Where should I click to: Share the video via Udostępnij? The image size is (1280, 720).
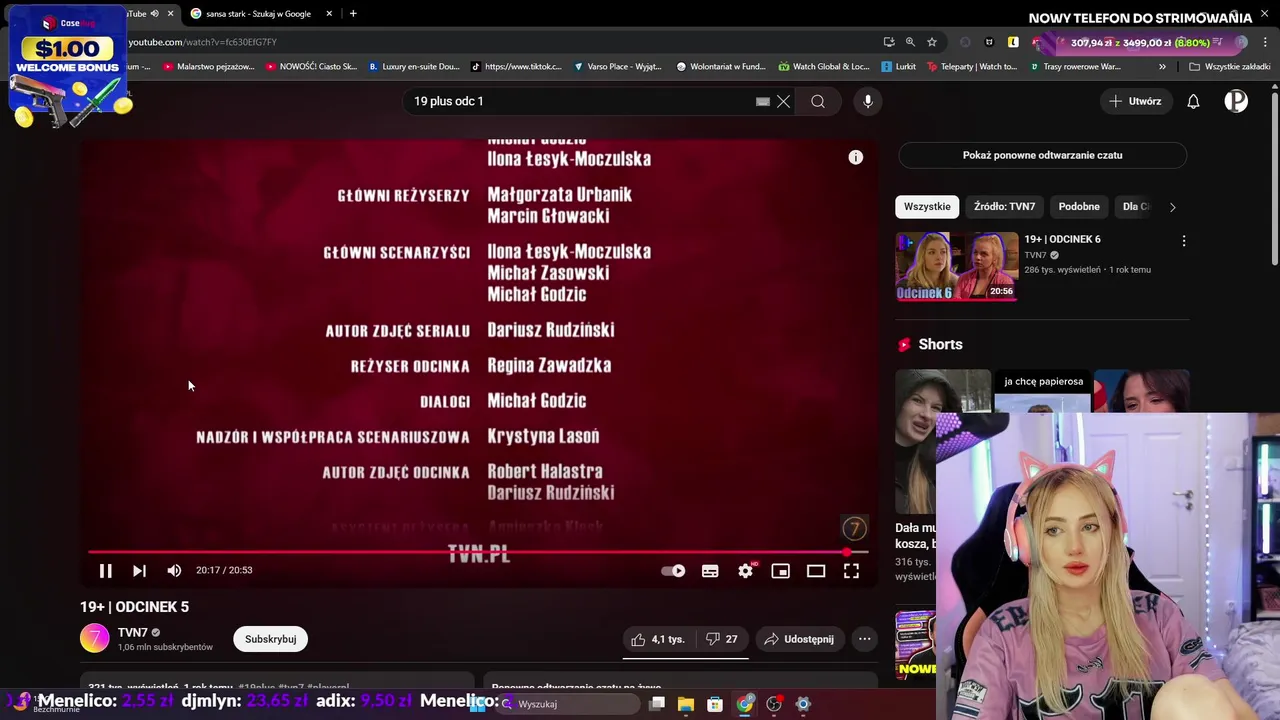[799, 639]
